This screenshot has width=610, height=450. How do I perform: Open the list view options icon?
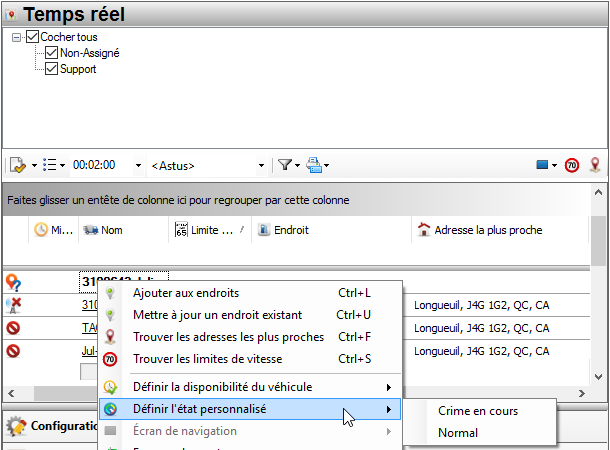pos(51,165)
